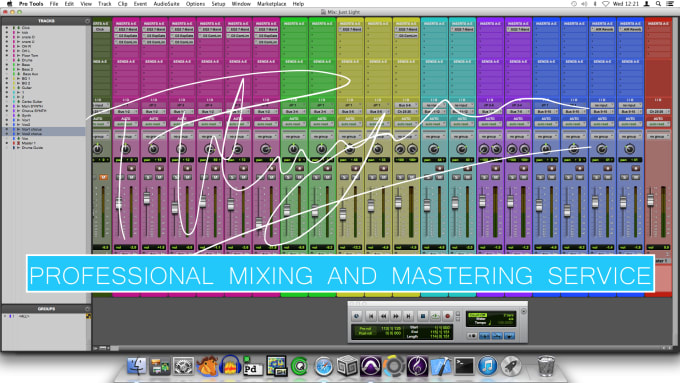This screenshot has height=383, width=680.
Task: Open the auto read selector on the kick strip
Action: (126, 124)
